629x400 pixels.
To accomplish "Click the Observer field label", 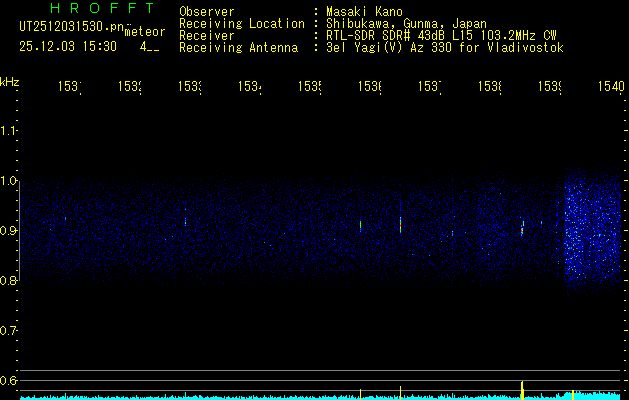I will tap(207, 12).
